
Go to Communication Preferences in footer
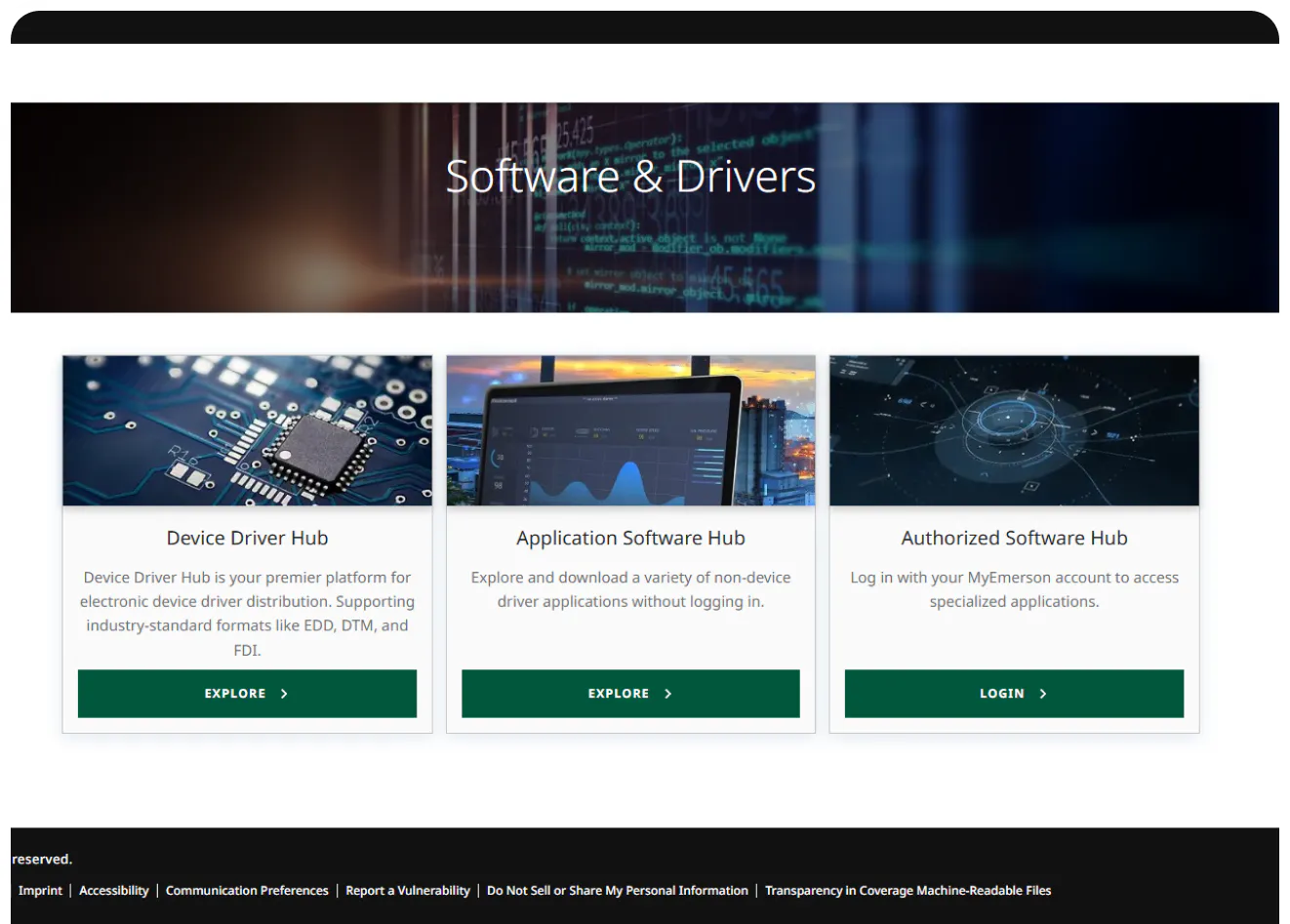(x=247, y=891)
